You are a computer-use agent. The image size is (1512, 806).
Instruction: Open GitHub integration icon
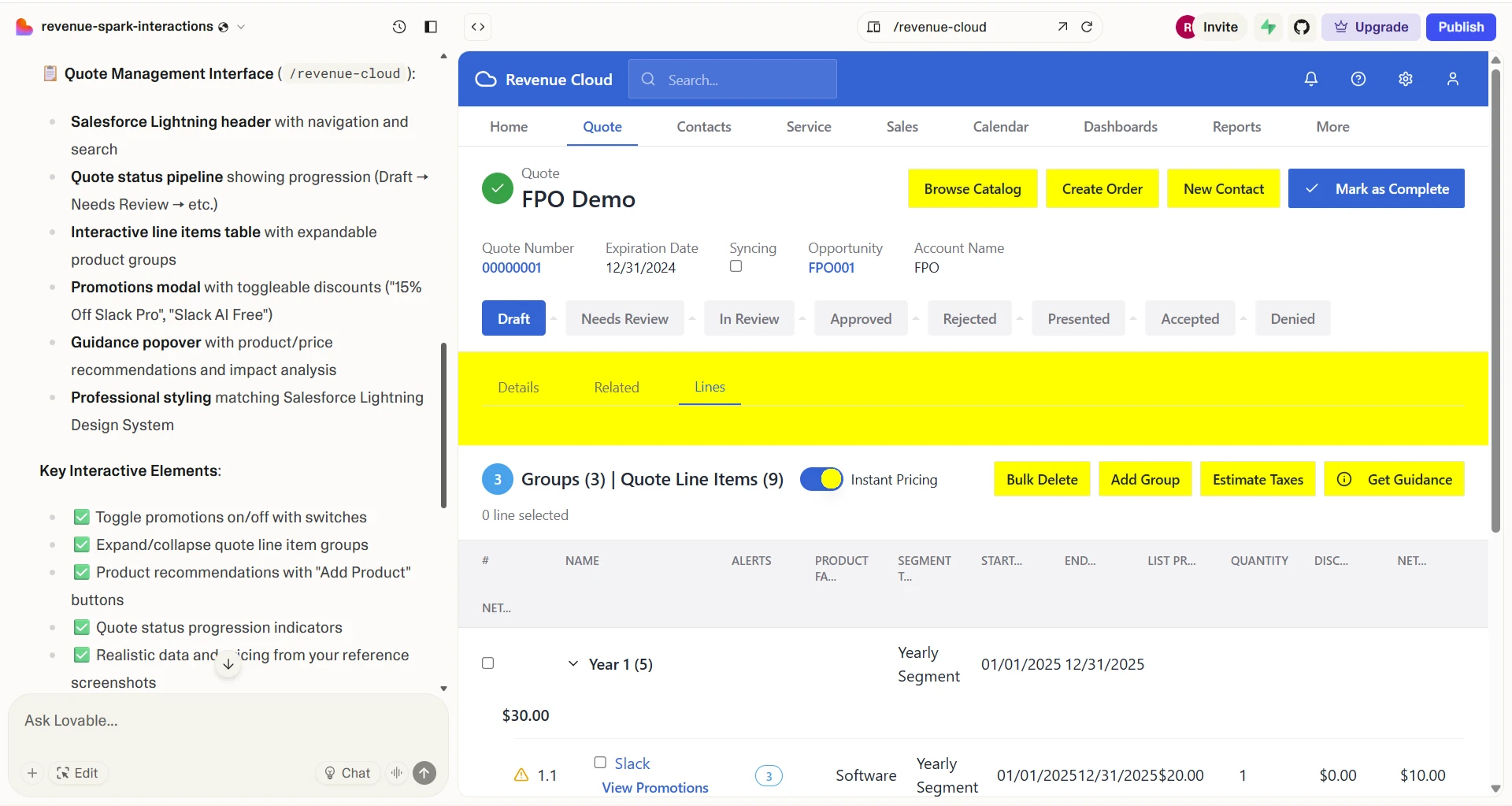point(1302,27)
